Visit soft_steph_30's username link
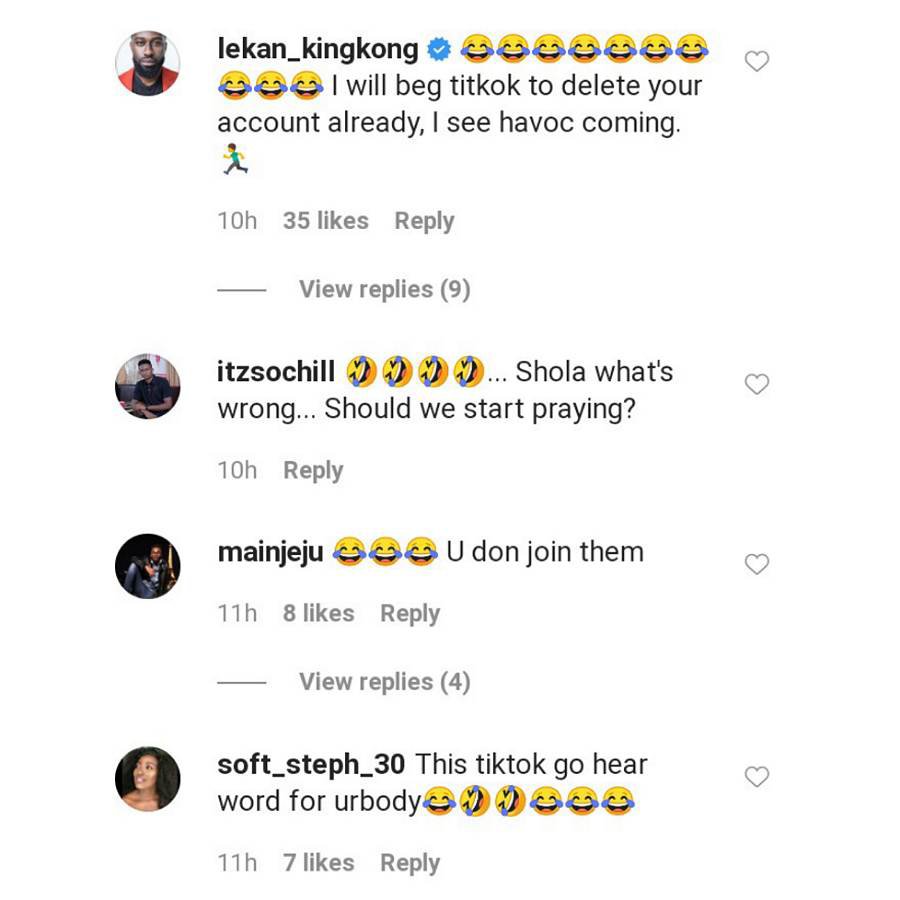Image resolution: width=900 pixels, height=900 pixels. tap(311, 764)
